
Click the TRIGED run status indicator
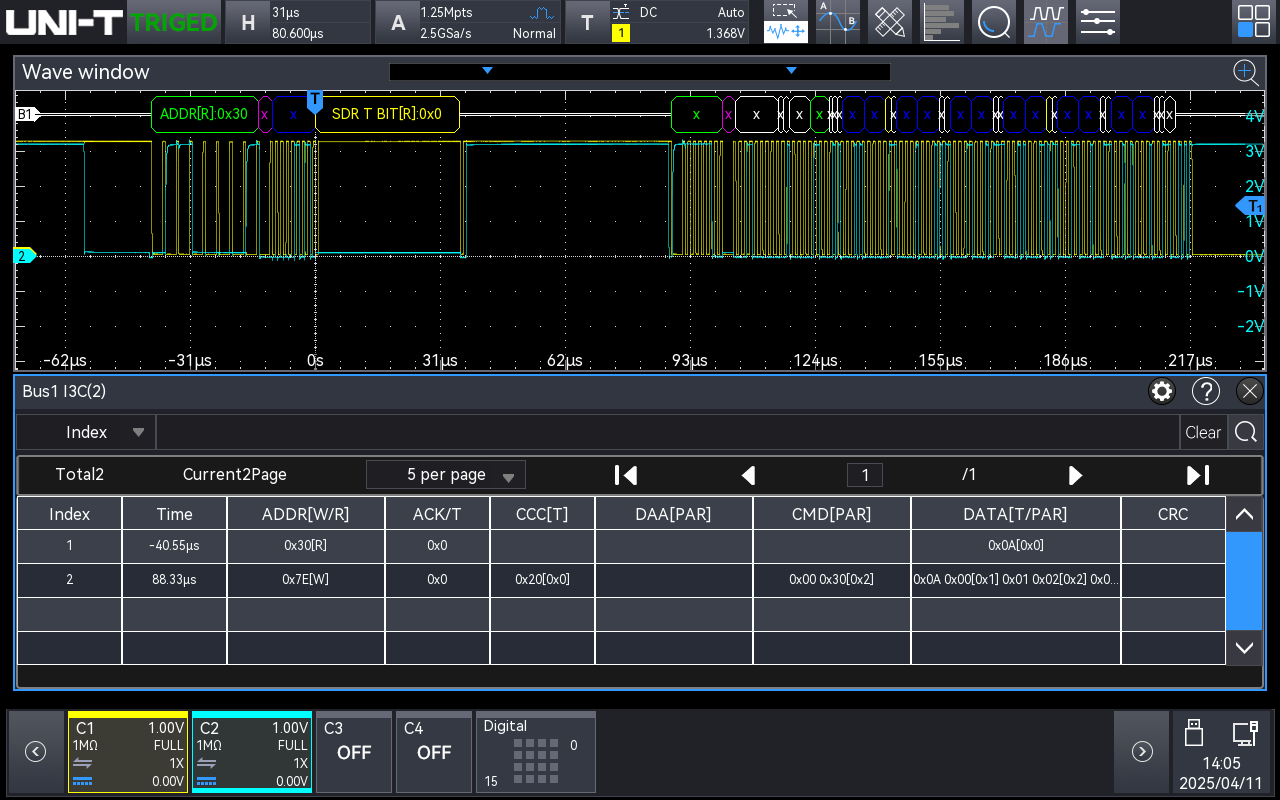coord(174,22)
